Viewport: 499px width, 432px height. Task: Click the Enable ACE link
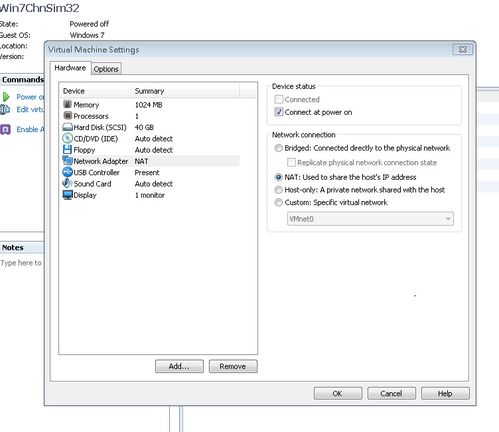30,129
